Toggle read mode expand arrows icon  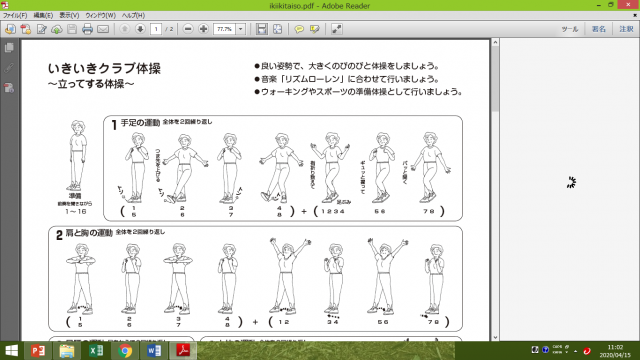[336, 29]
